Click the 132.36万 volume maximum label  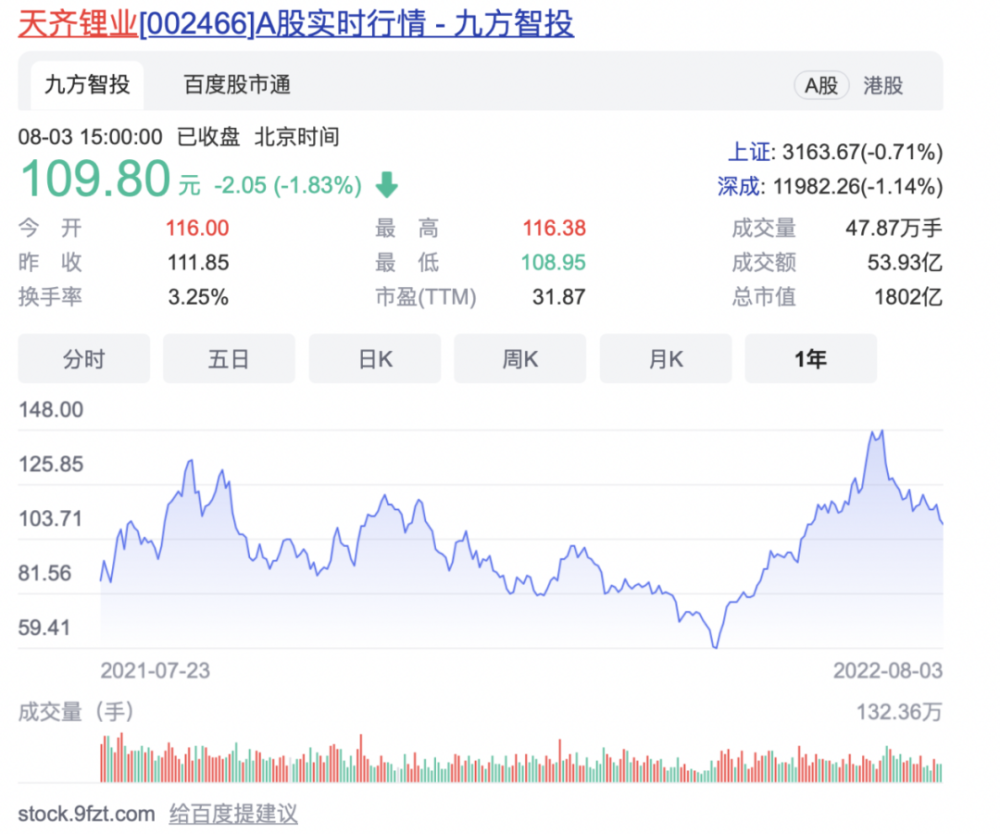coord(899,712)
